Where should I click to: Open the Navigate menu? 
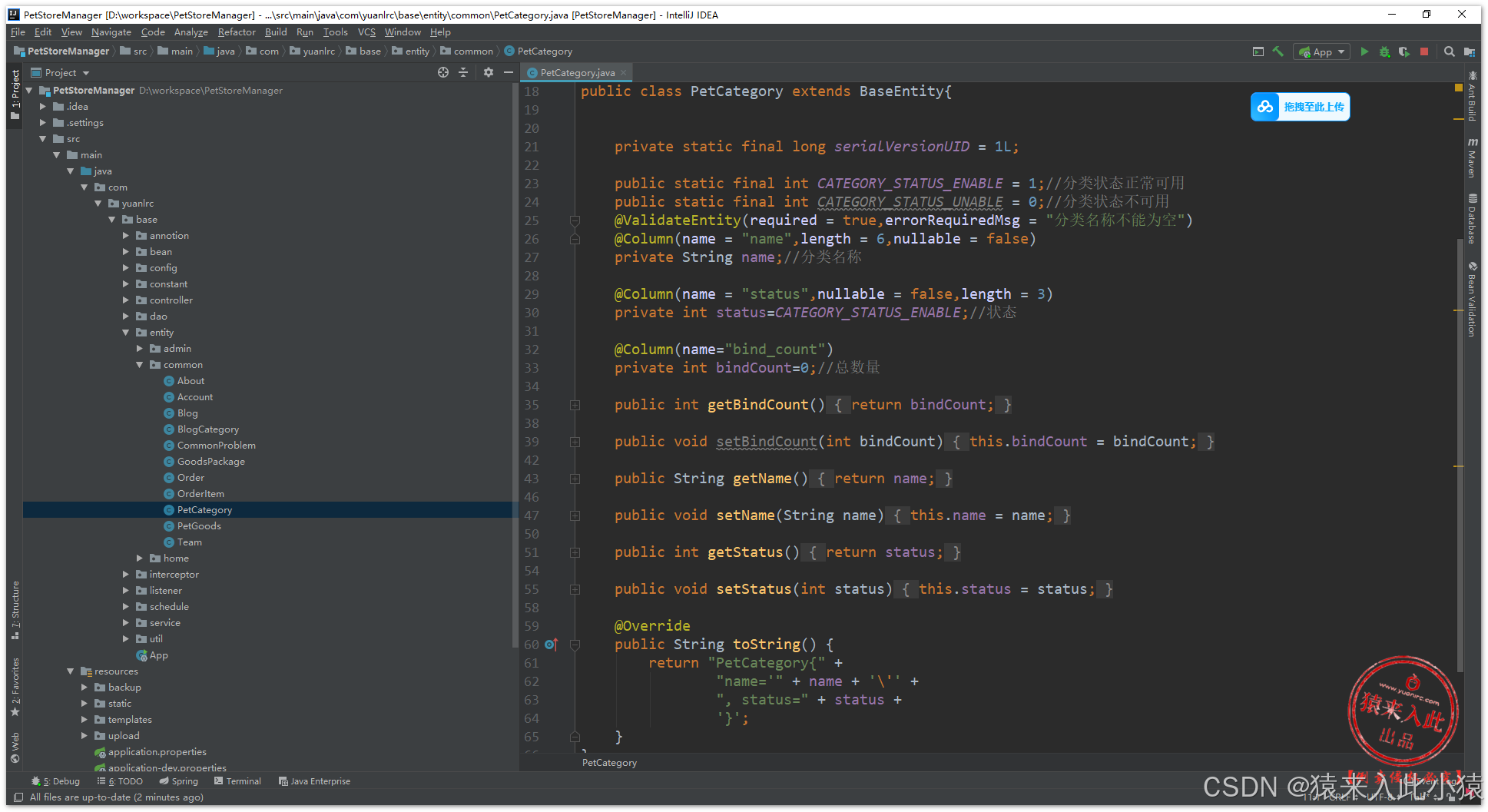point(111,32)
